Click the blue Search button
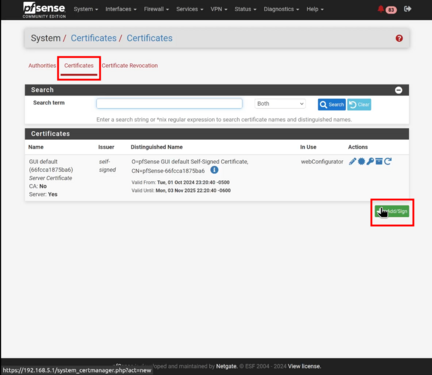This screenshot has width=432, height=375. [332, 105]
